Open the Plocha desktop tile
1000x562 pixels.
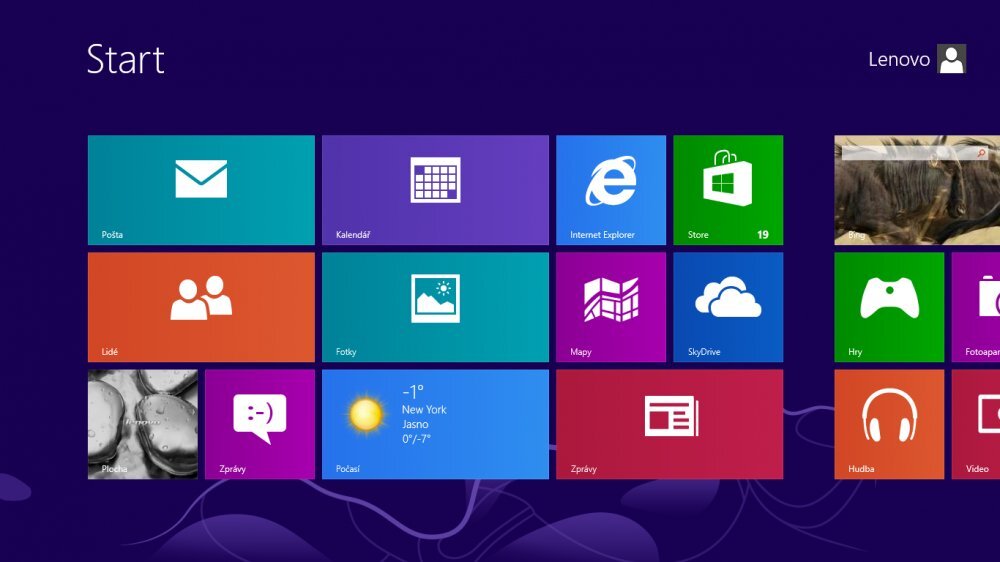(143, 424)
